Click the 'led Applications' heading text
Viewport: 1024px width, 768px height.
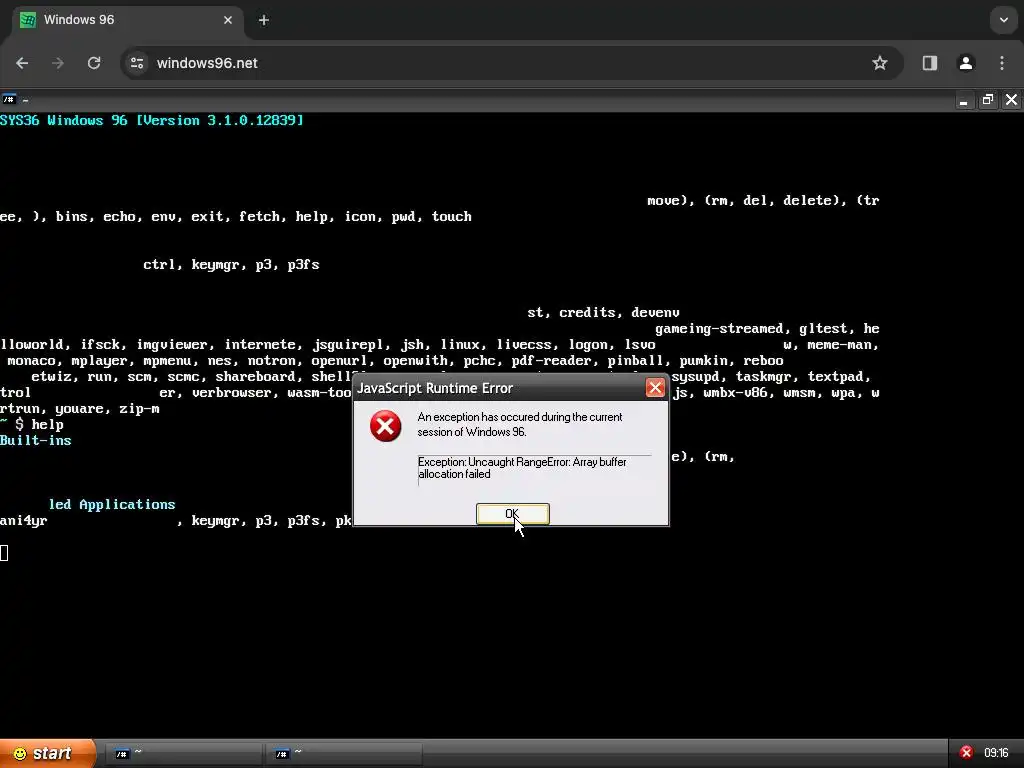pyautogui.click(x=112, y=505)
